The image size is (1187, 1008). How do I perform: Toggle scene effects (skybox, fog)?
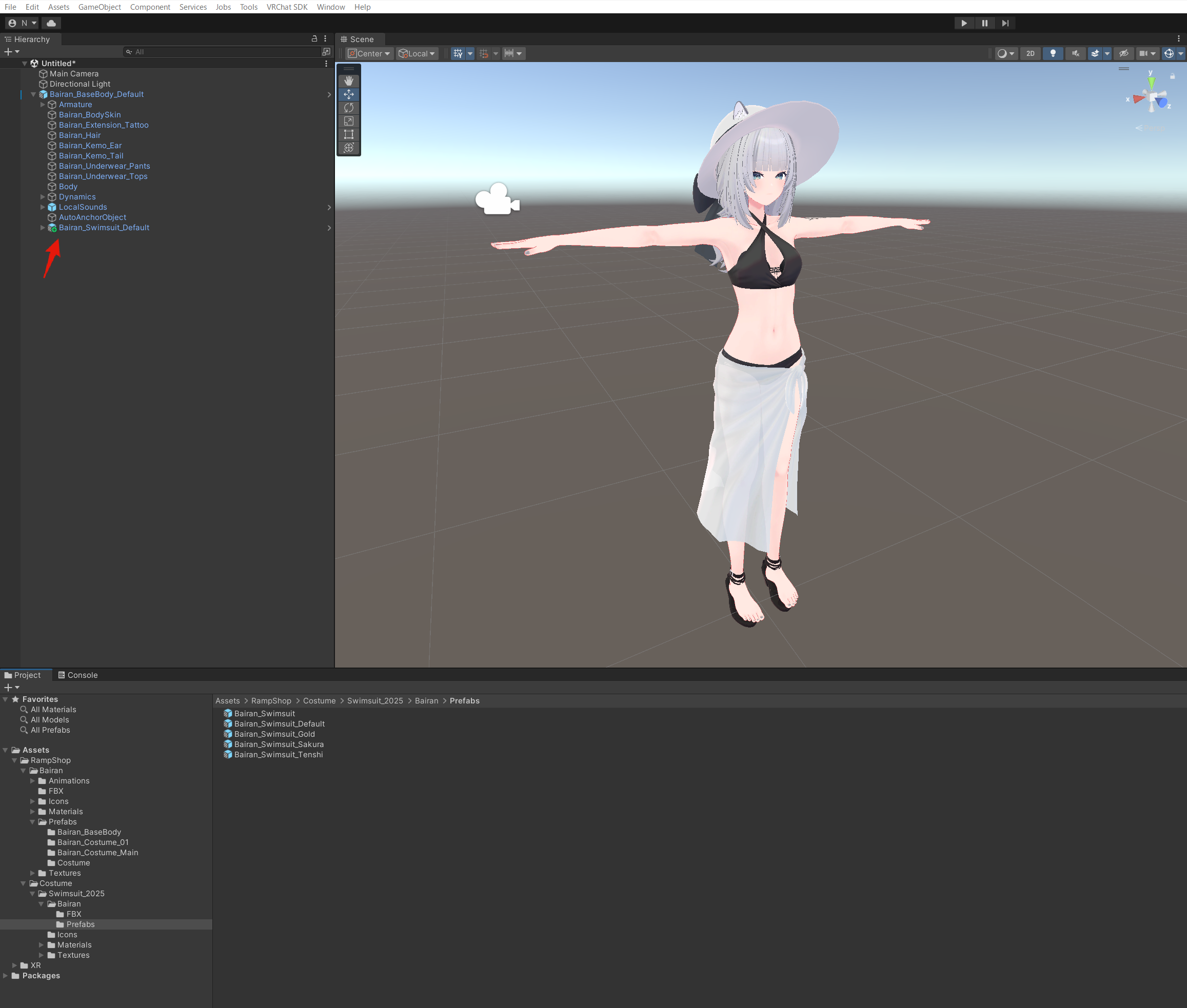point(1095,53)
